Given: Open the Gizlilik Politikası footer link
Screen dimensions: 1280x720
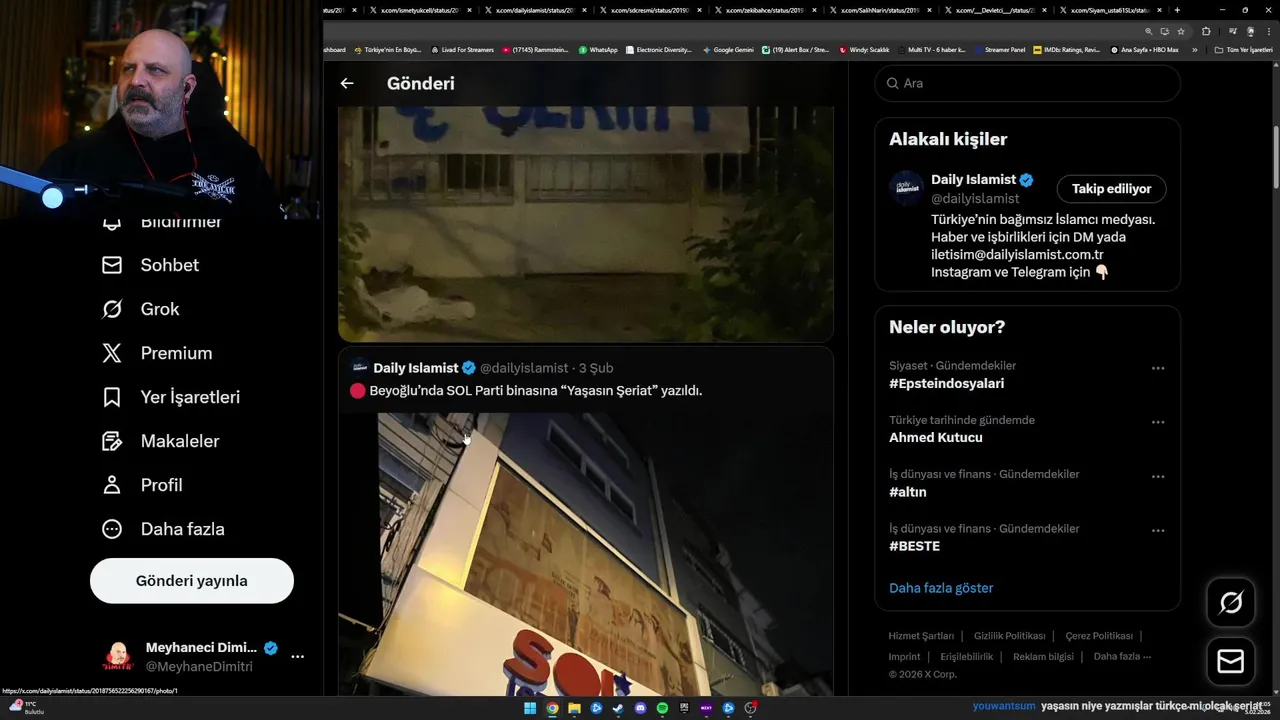Looking at the screenshot, I should 1009,636.
